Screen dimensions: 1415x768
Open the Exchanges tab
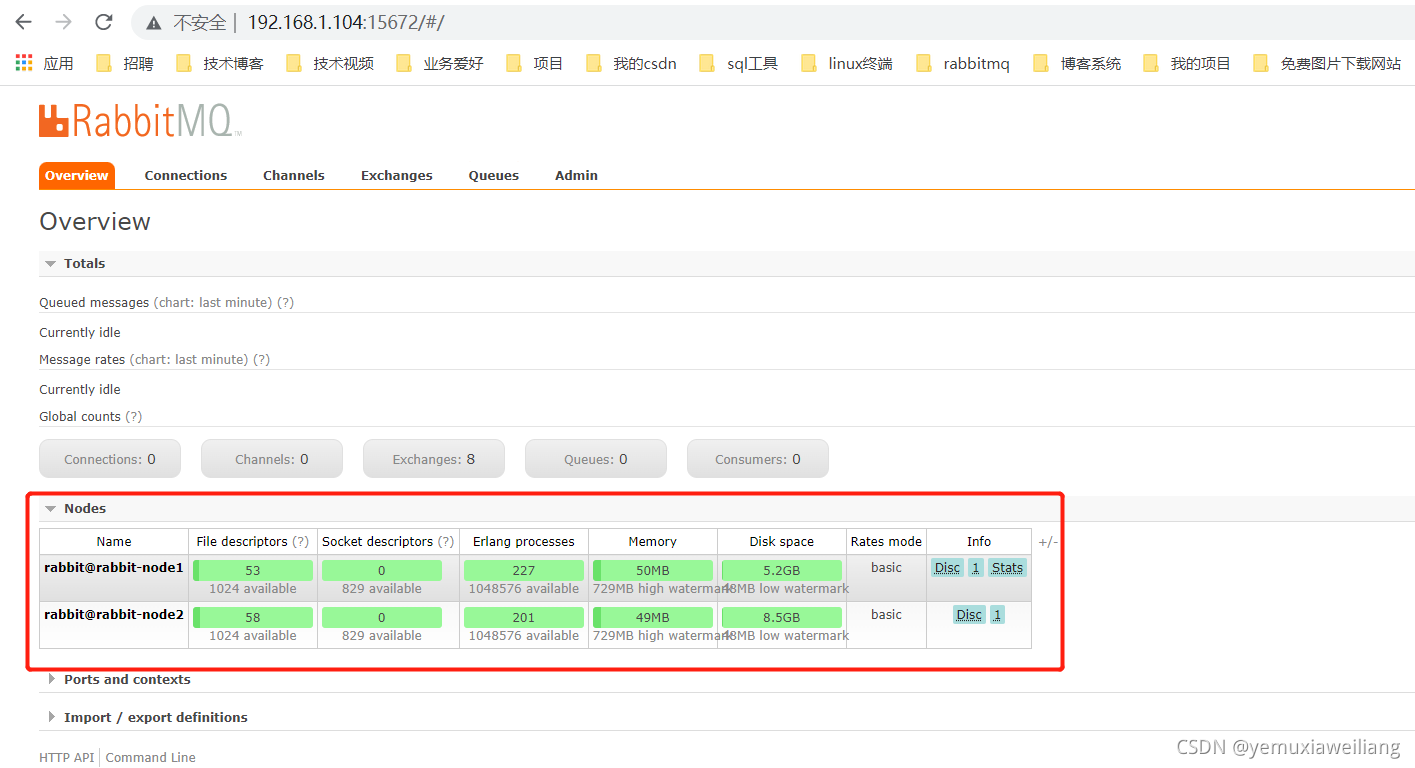point(397,175)
